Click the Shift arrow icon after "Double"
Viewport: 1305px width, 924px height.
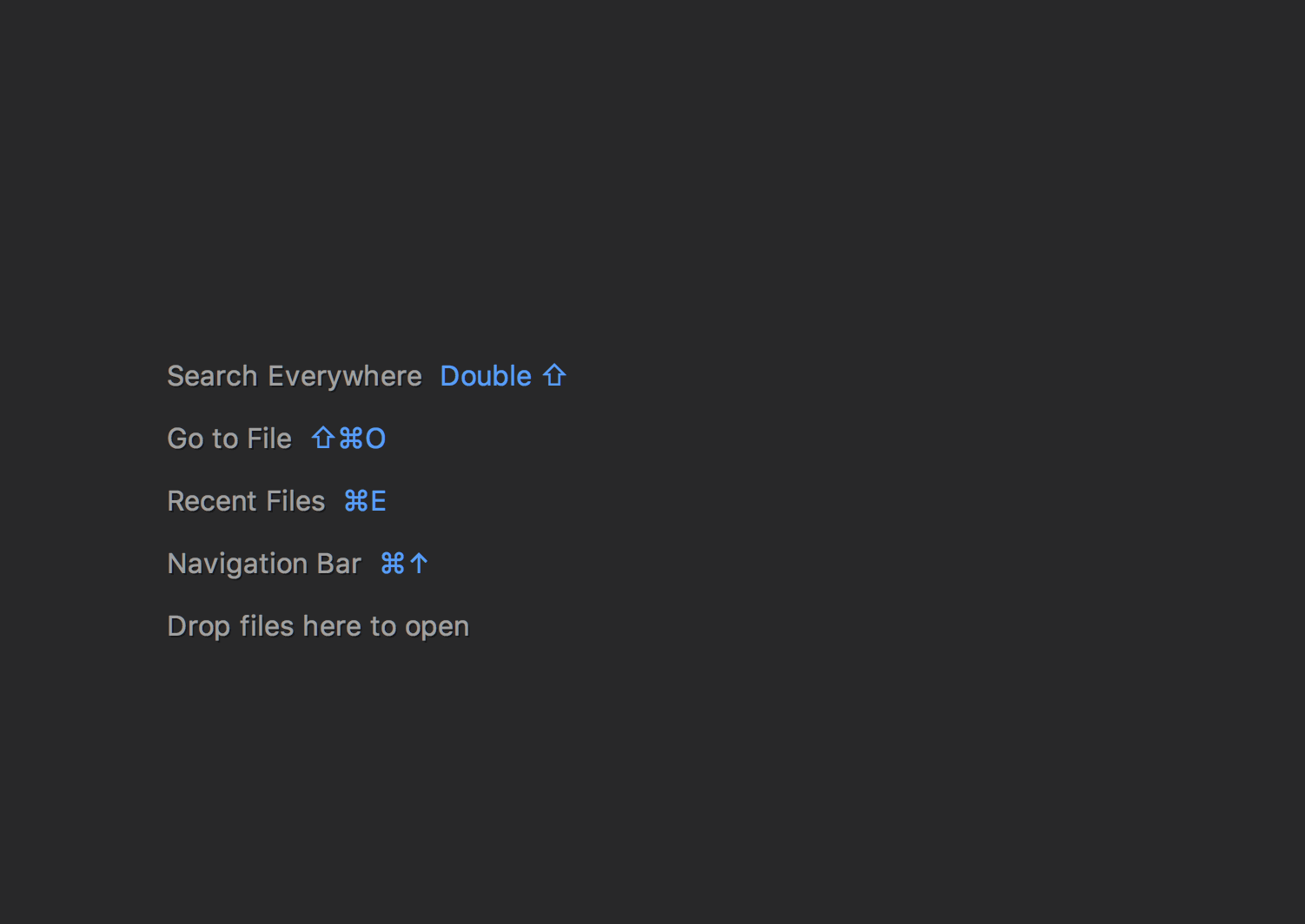(x=554, y=375)
